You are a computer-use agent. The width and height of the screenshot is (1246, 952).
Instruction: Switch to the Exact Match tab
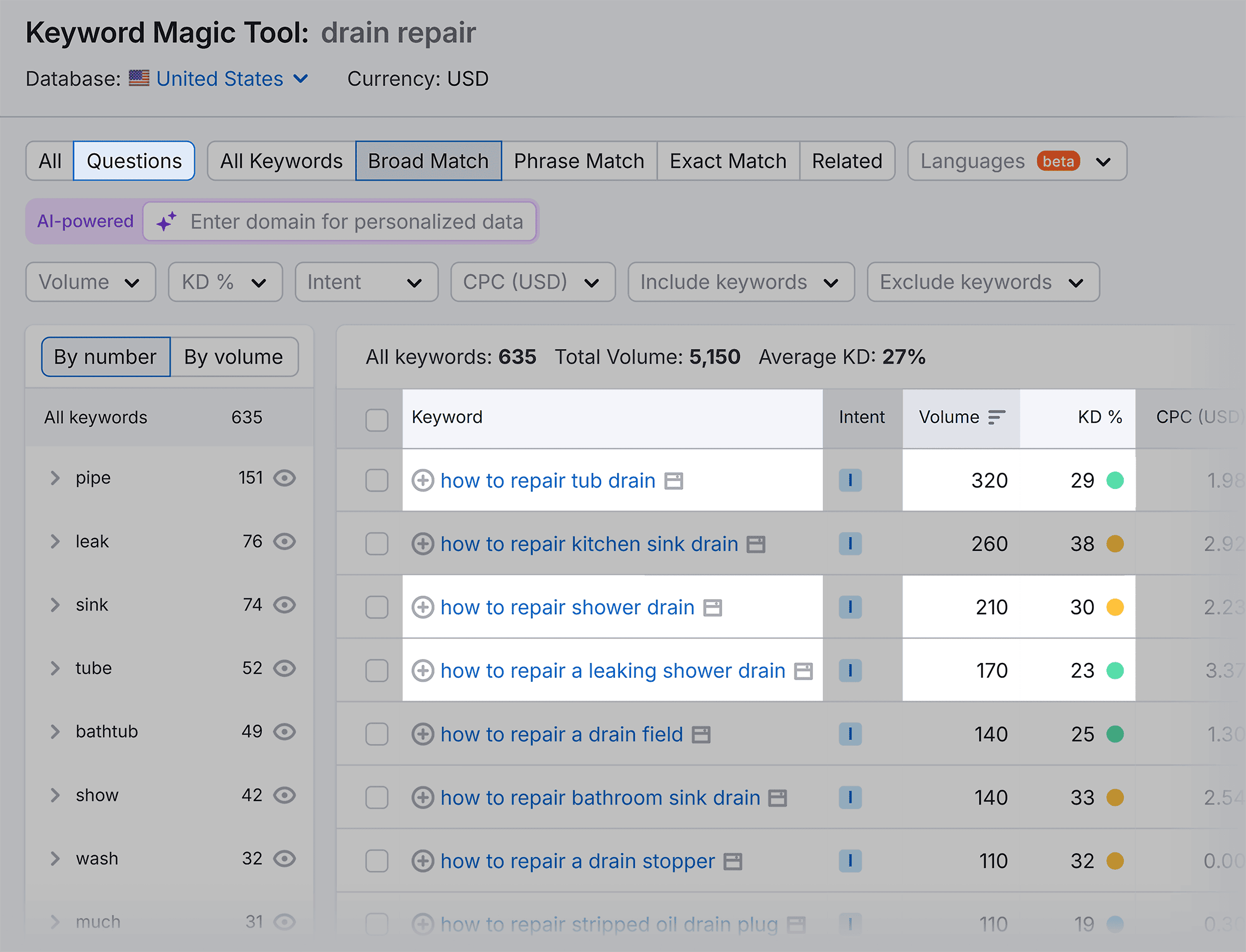728,161
